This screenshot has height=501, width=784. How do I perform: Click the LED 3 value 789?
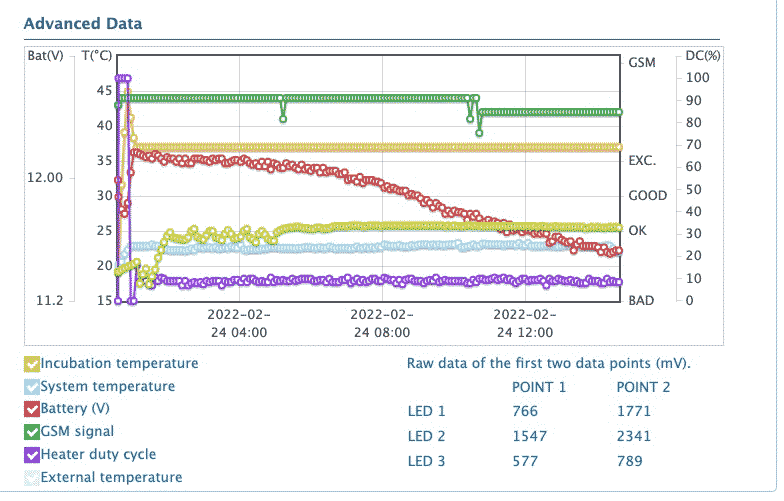tap(631, 461)
